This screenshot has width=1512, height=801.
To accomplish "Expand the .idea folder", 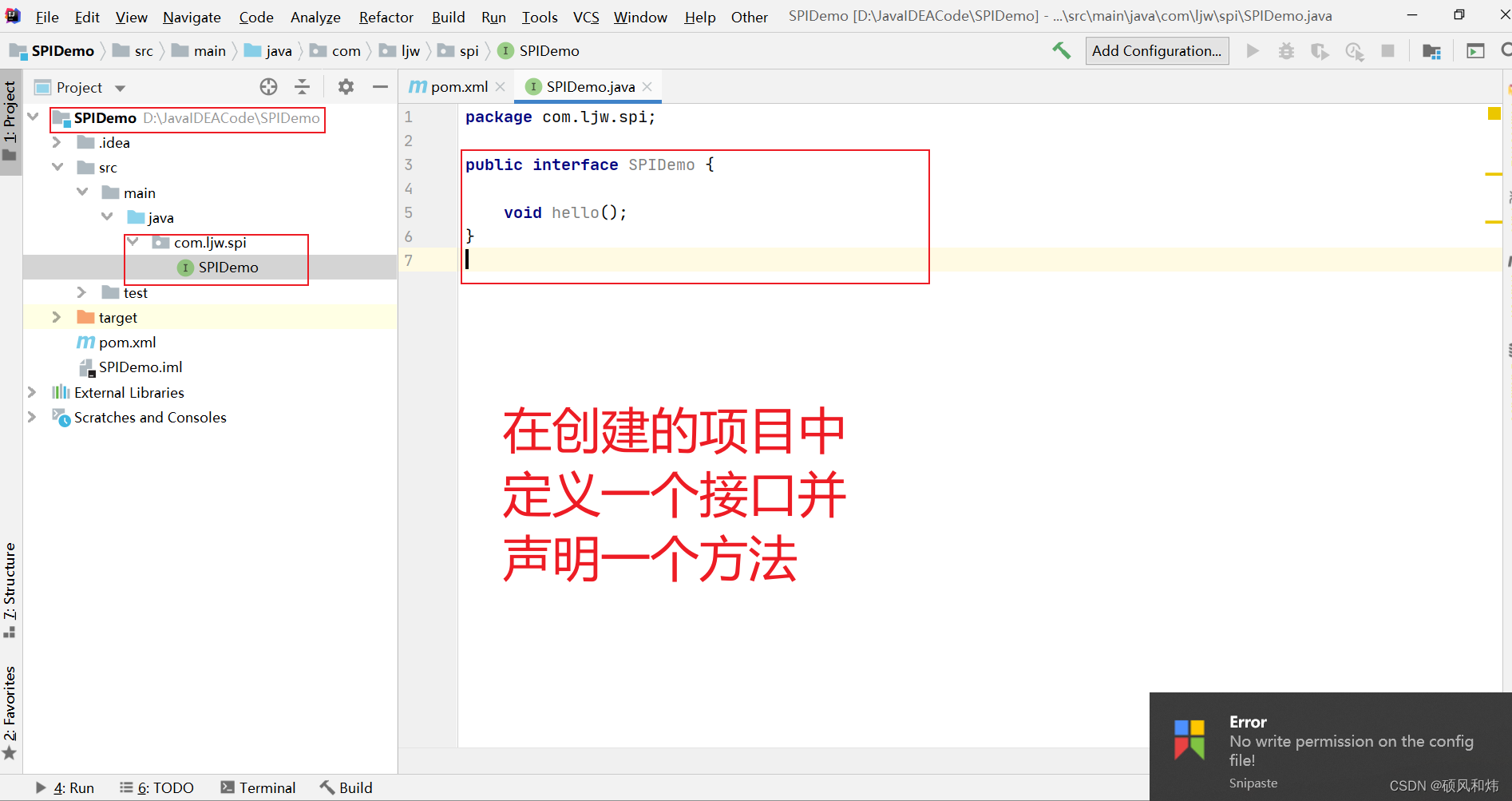I will click(x=57, y=142).
